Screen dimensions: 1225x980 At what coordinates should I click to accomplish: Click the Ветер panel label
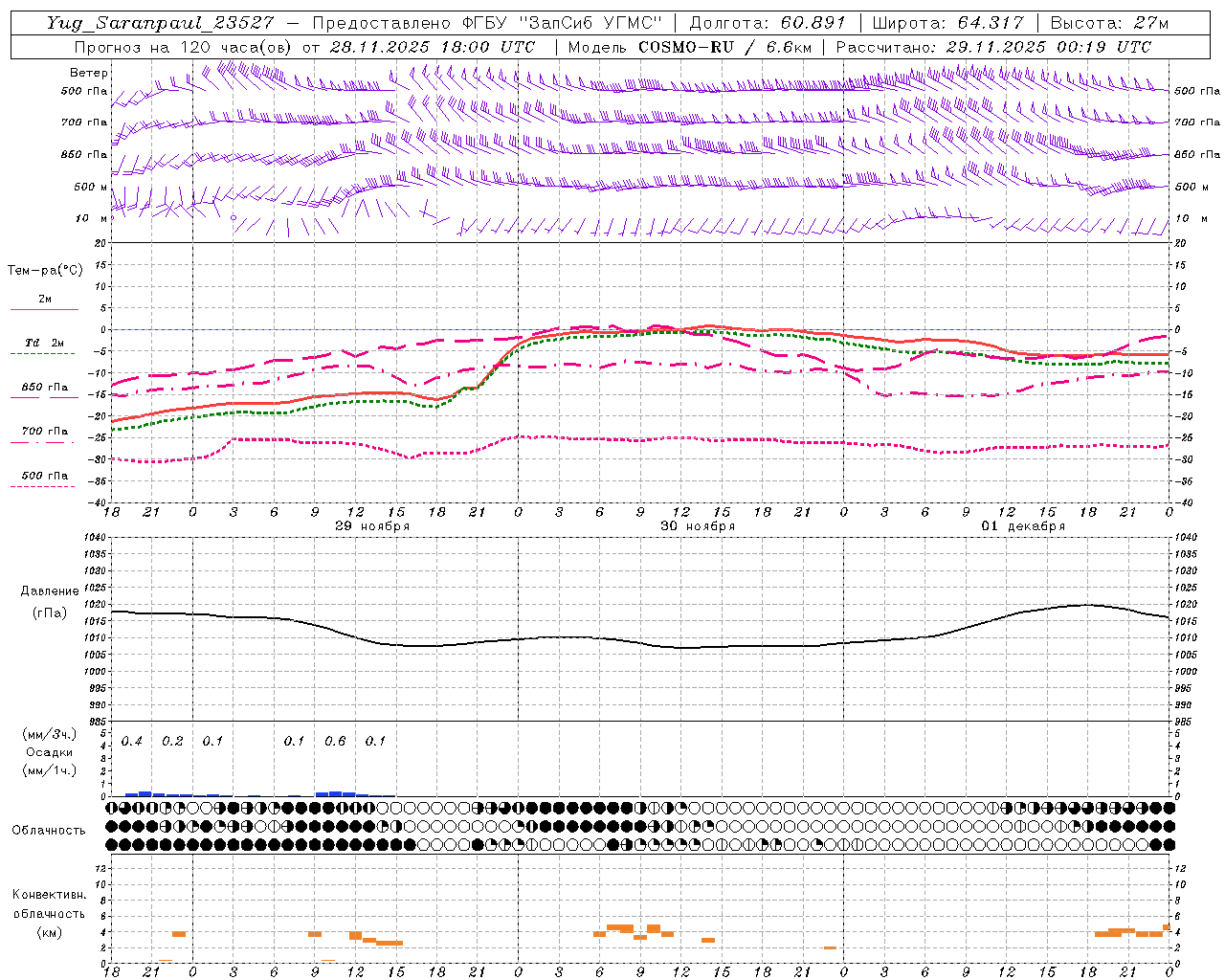[89, 73]
